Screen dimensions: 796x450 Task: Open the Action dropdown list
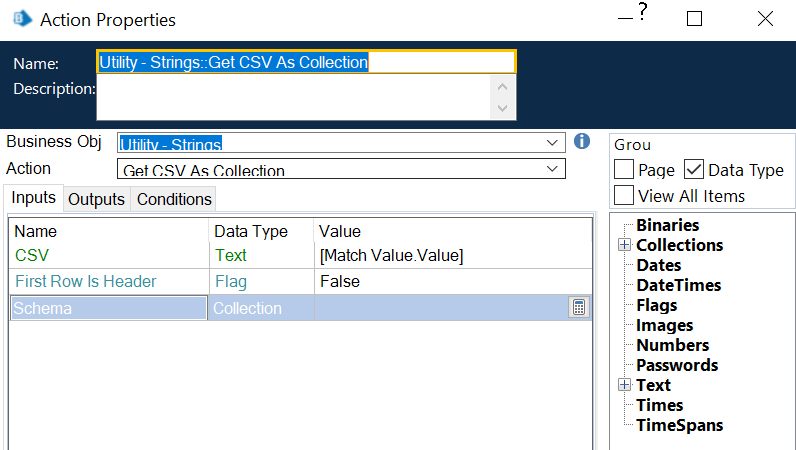click(x=553, y=169)
